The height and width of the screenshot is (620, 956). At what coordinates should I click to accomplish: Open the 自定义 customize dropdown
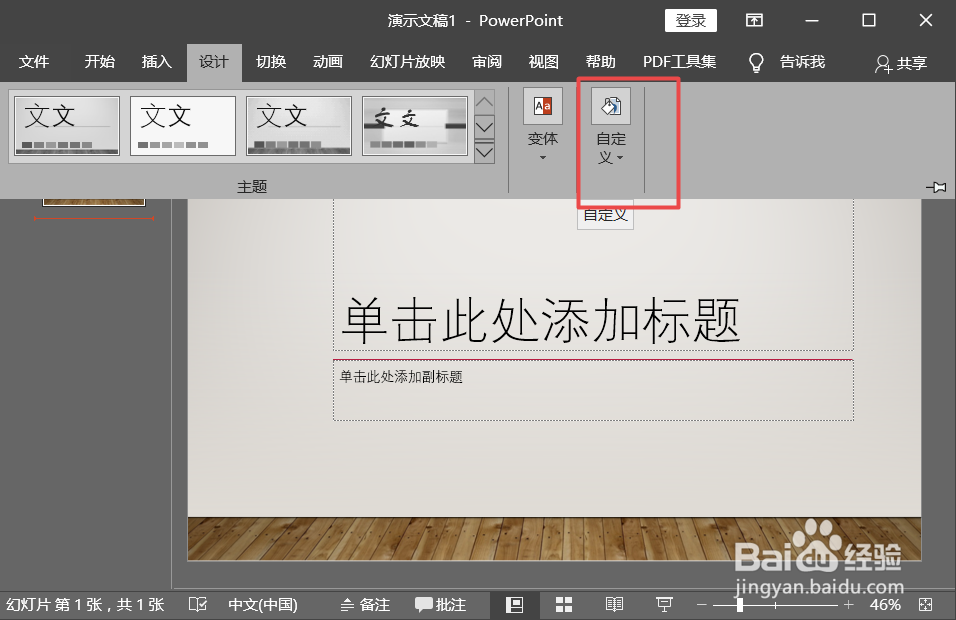611,128
